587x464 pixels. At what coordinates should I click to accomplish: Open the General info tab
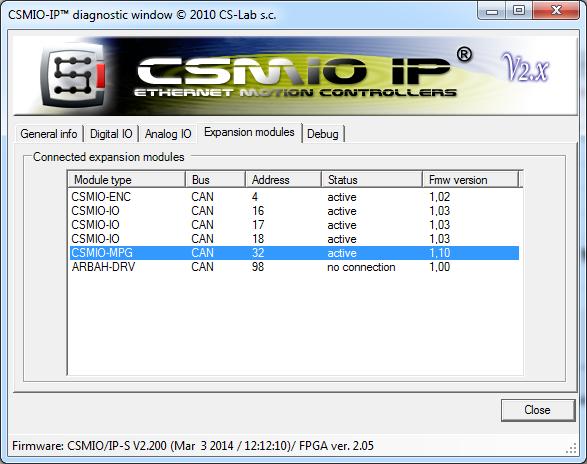(49, 134)
